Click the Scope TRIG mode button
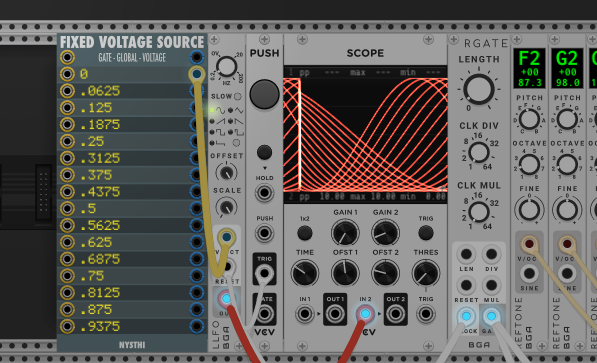The width and height of the screenshot is (597, 363). [x=426, y=233]
